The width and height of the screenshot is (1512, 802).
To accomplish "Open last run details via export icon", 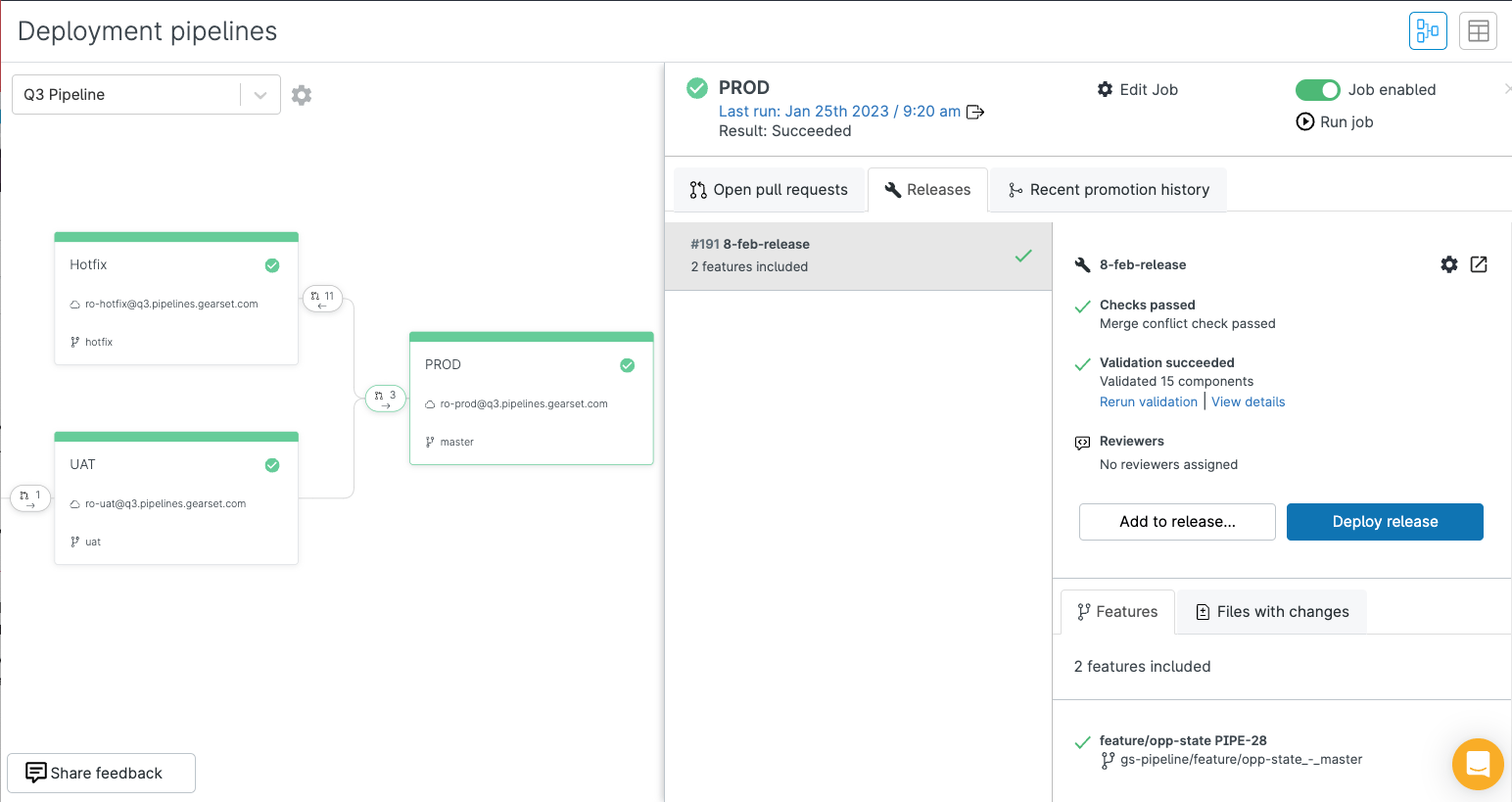I will pyautogui.click(x=975, y=112).
